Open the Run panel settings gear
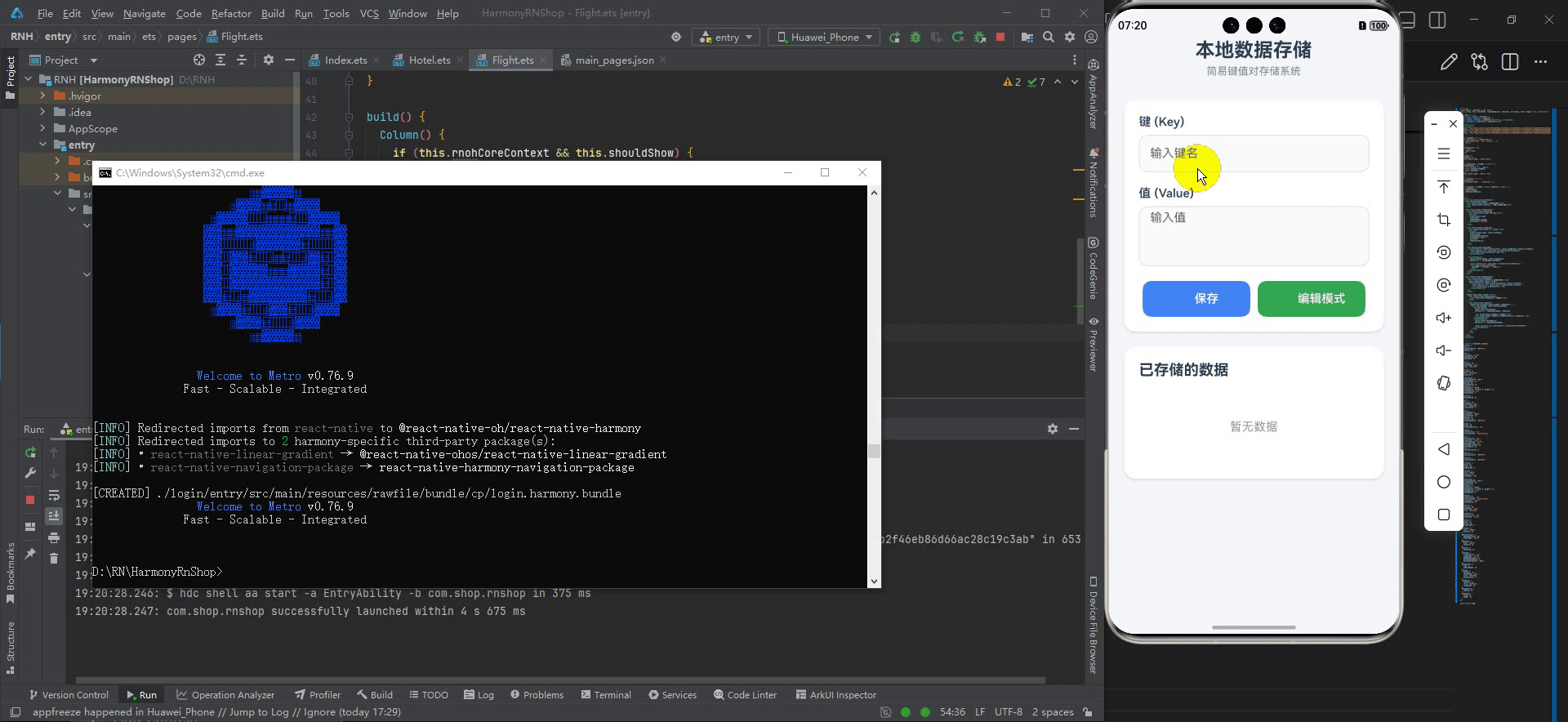The image size is (1568, 722). [x=1053, y=429]
